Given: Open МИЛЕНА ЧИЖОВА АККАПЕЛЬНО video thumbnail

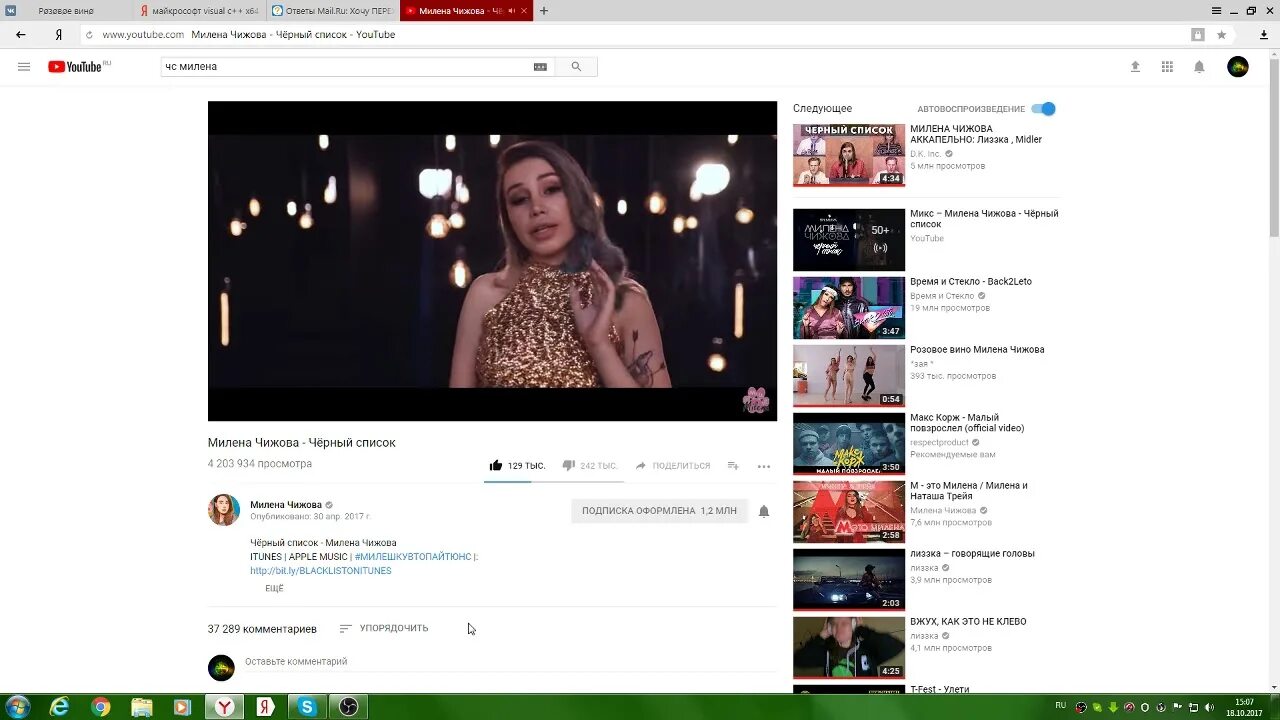Looking at the screenshot, I should [x=849, y=155].
